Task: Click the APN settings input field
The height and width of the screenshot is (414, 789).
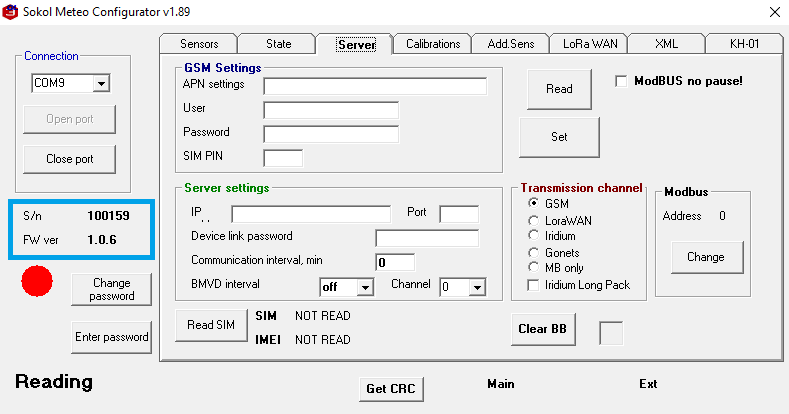Action: coord(375,86)
